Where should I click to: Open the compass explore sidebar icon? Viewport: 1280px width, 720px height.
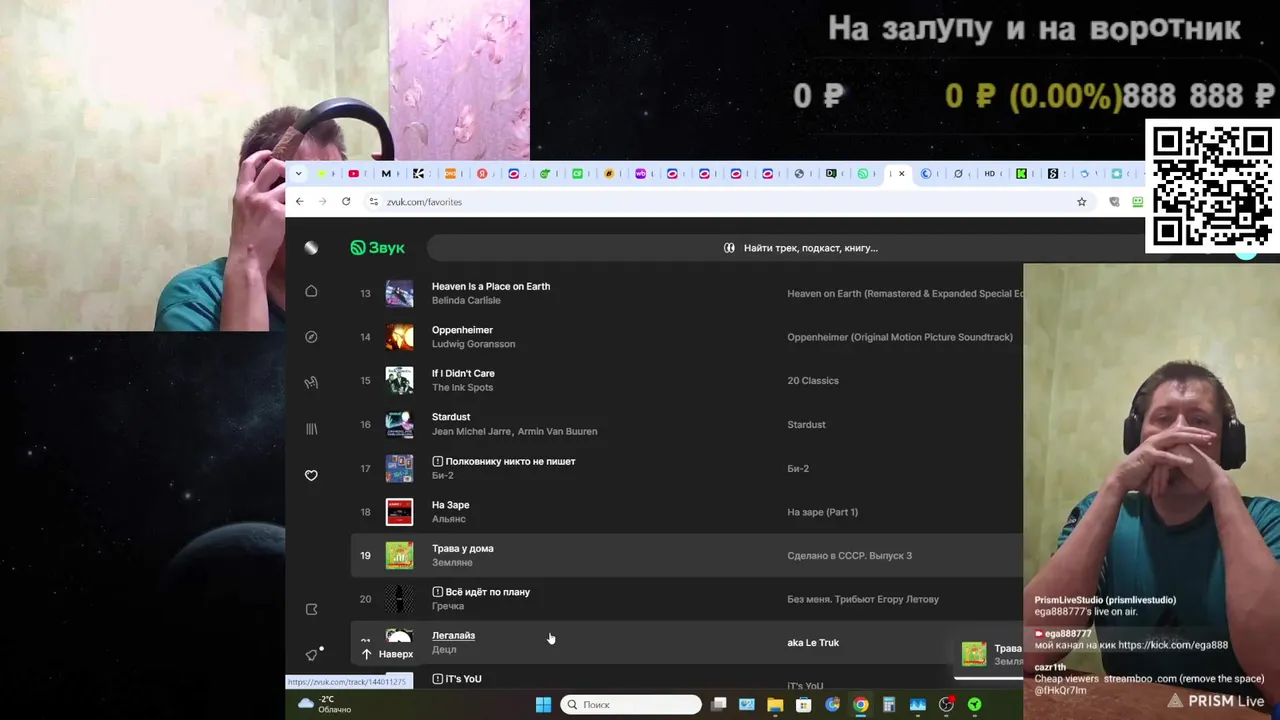coord(311,337)
